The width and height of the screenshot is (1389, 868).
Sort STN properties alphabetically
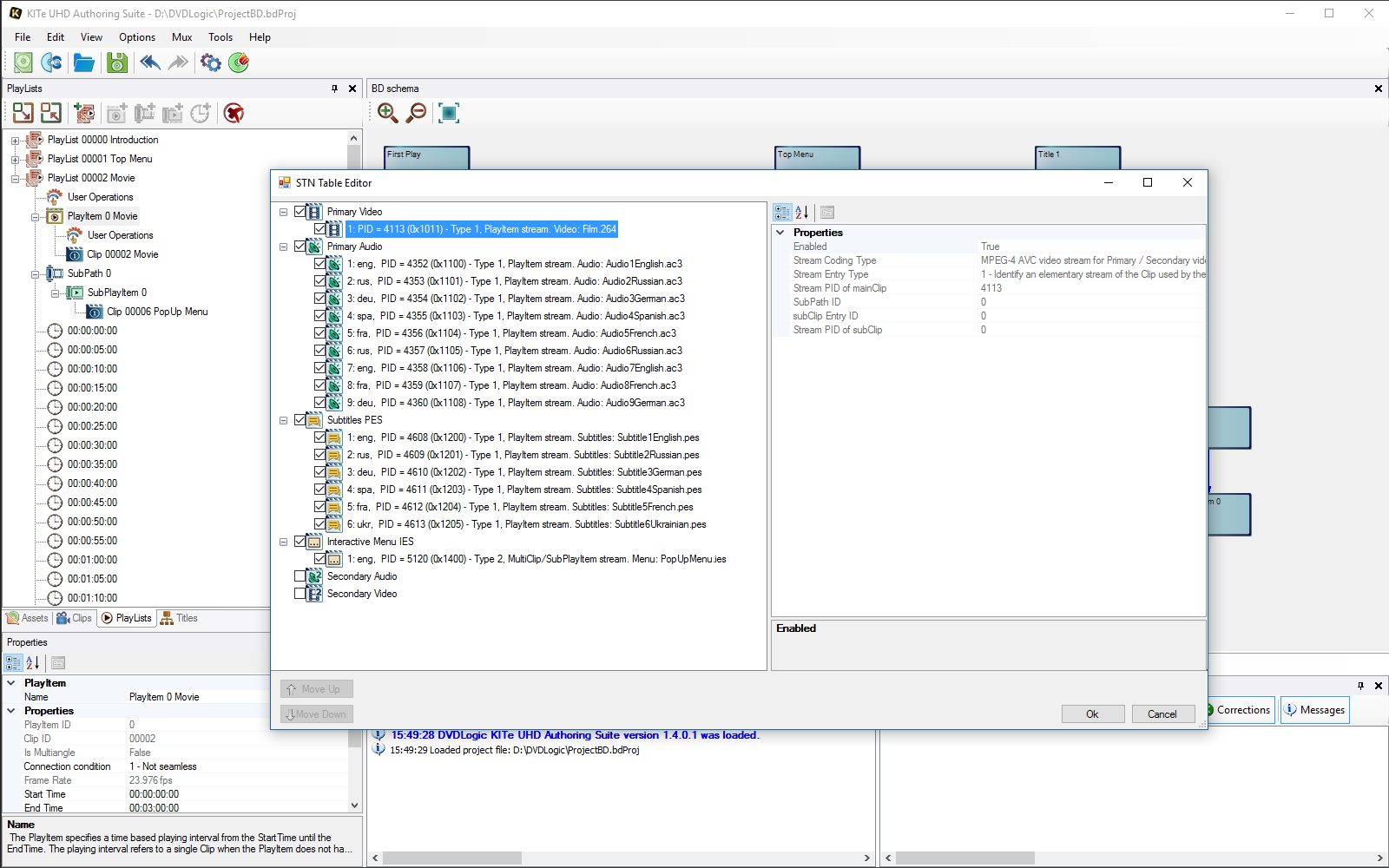coord(802,212)
